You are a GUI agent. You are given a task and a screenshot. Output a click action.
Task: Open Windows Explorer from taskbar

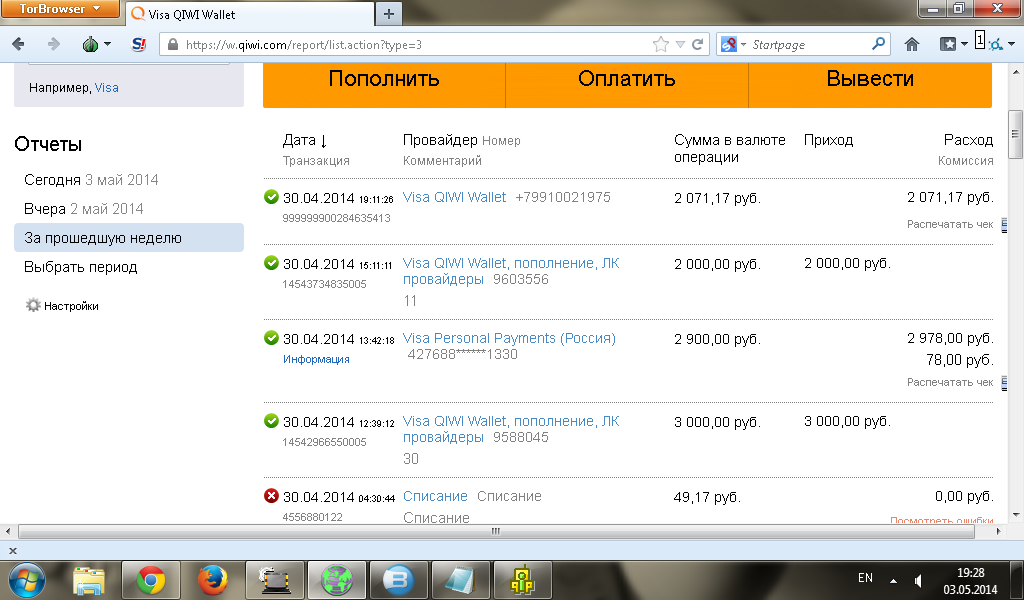pyautogui.click(x=89, y=580)
